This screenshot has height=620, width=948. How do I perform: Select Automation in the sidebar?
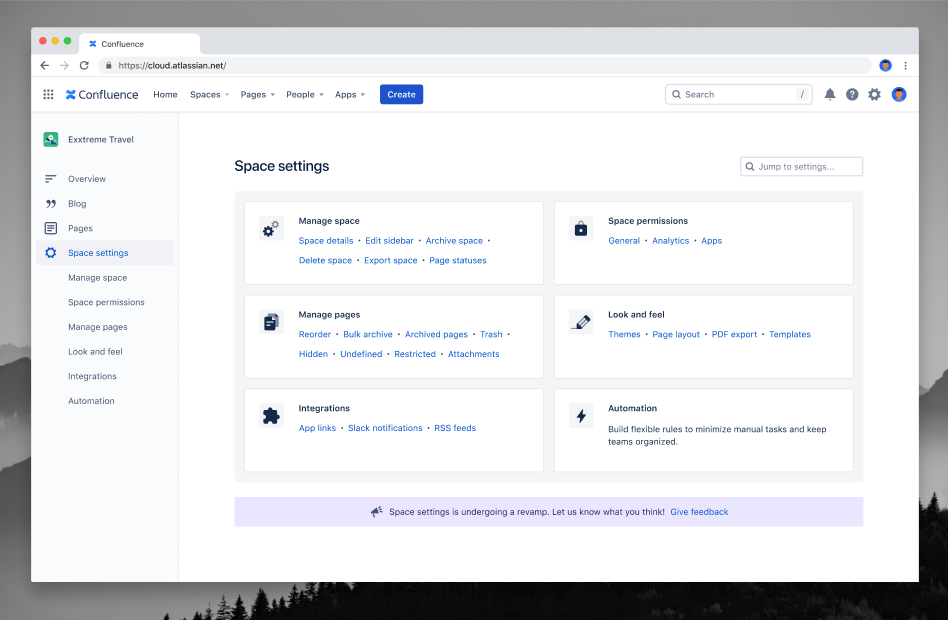91,401
